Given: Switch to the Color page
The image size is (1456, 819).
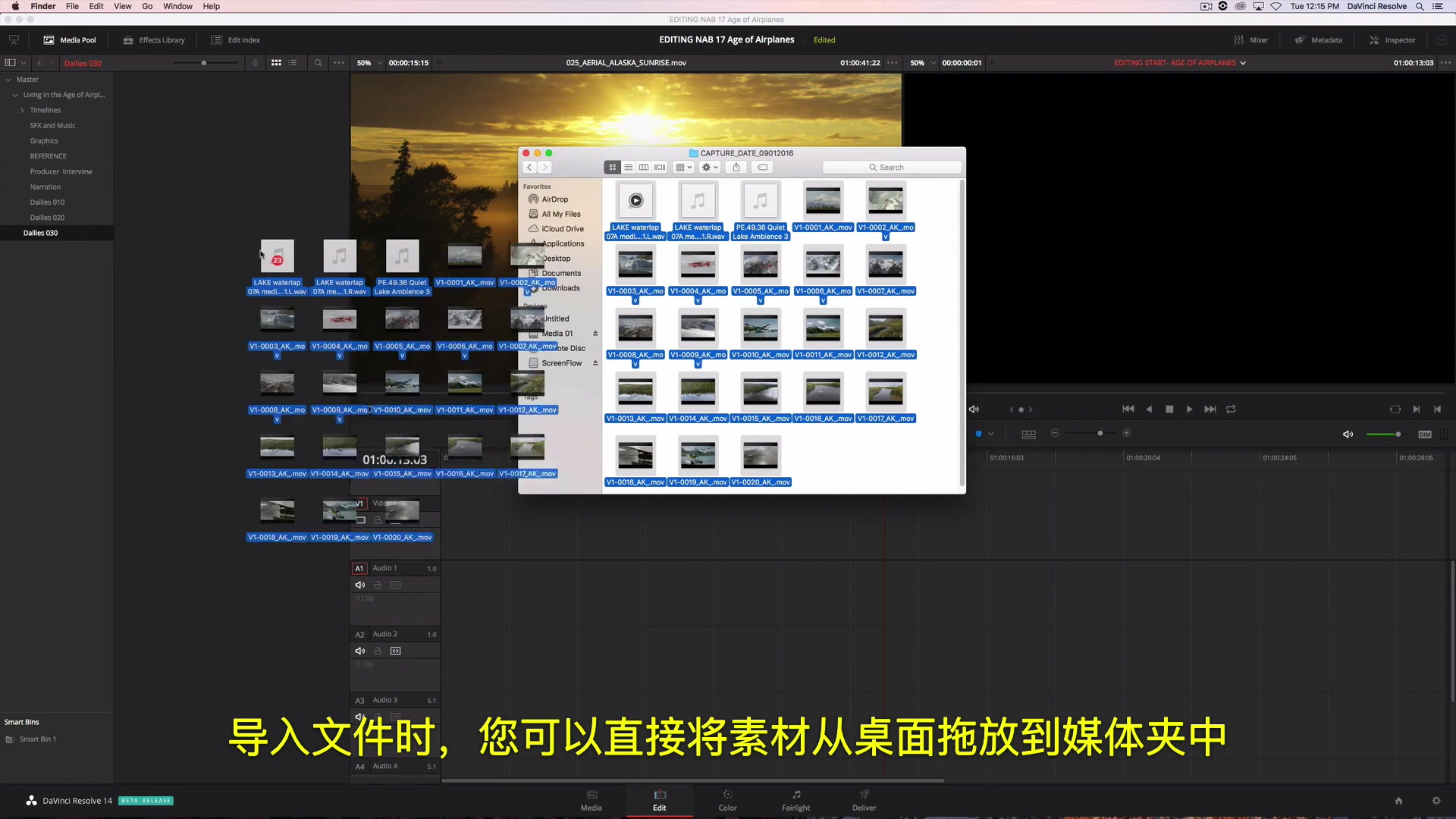Looking at the screenshot, I should pos(727,800).
